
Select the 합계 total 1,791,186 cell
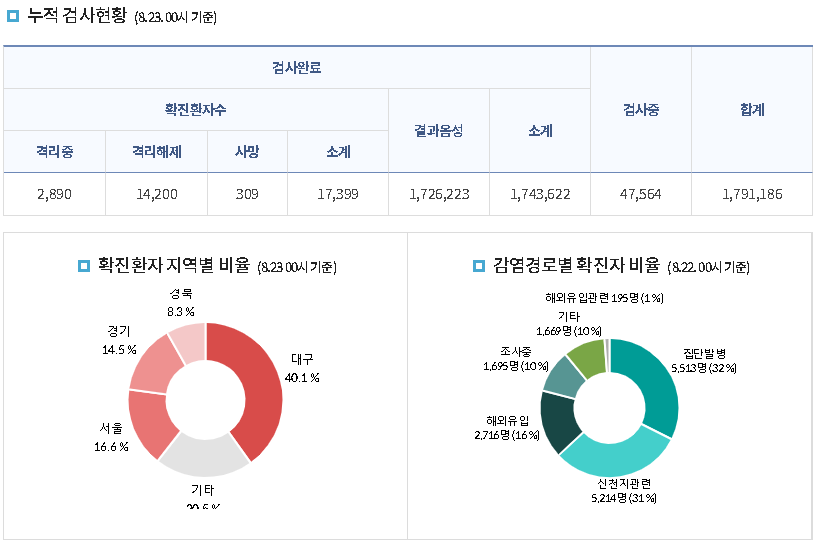pos(751,194)
